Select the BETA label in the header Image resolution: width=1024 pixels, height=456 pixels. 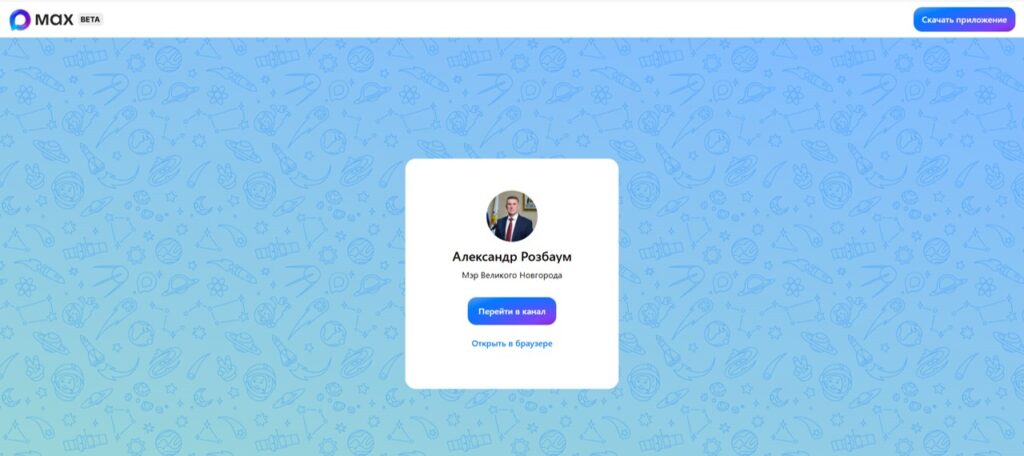coord(90,20)
